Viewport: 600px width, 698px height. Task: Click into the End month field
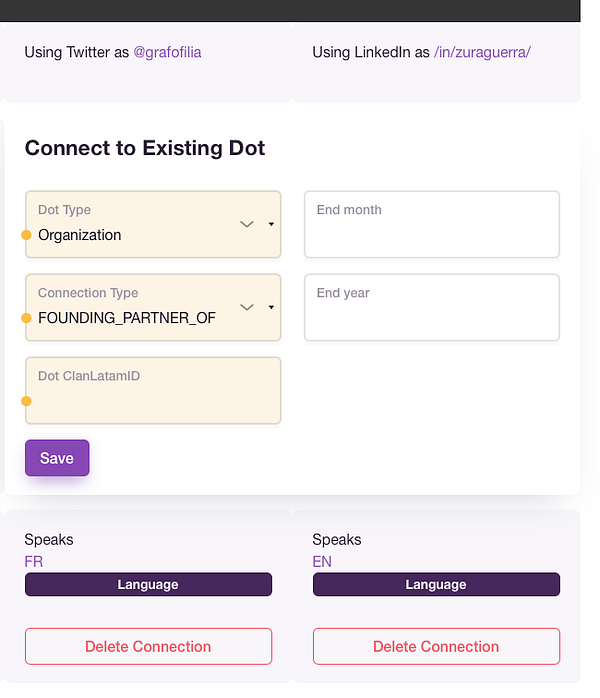click(431, 232)
